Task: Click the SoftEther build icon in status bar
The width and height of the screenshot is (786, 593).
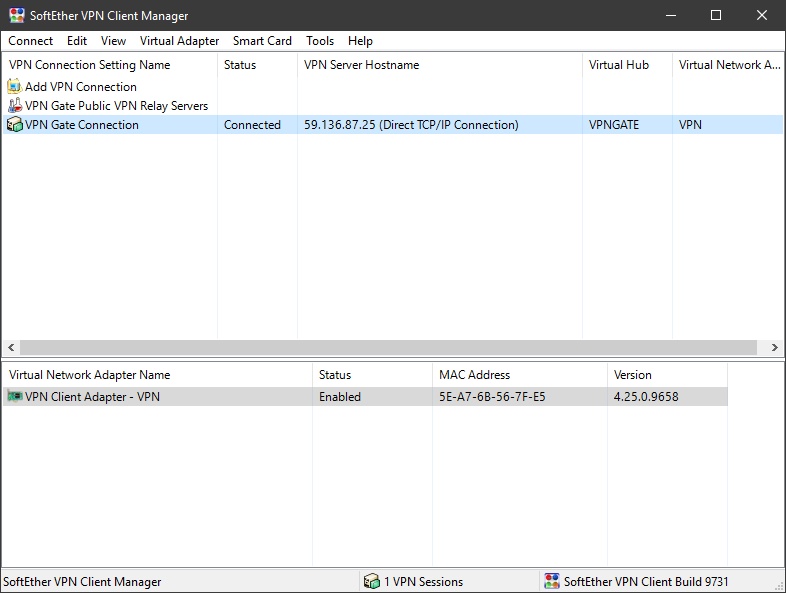Action: click(552, 581)
